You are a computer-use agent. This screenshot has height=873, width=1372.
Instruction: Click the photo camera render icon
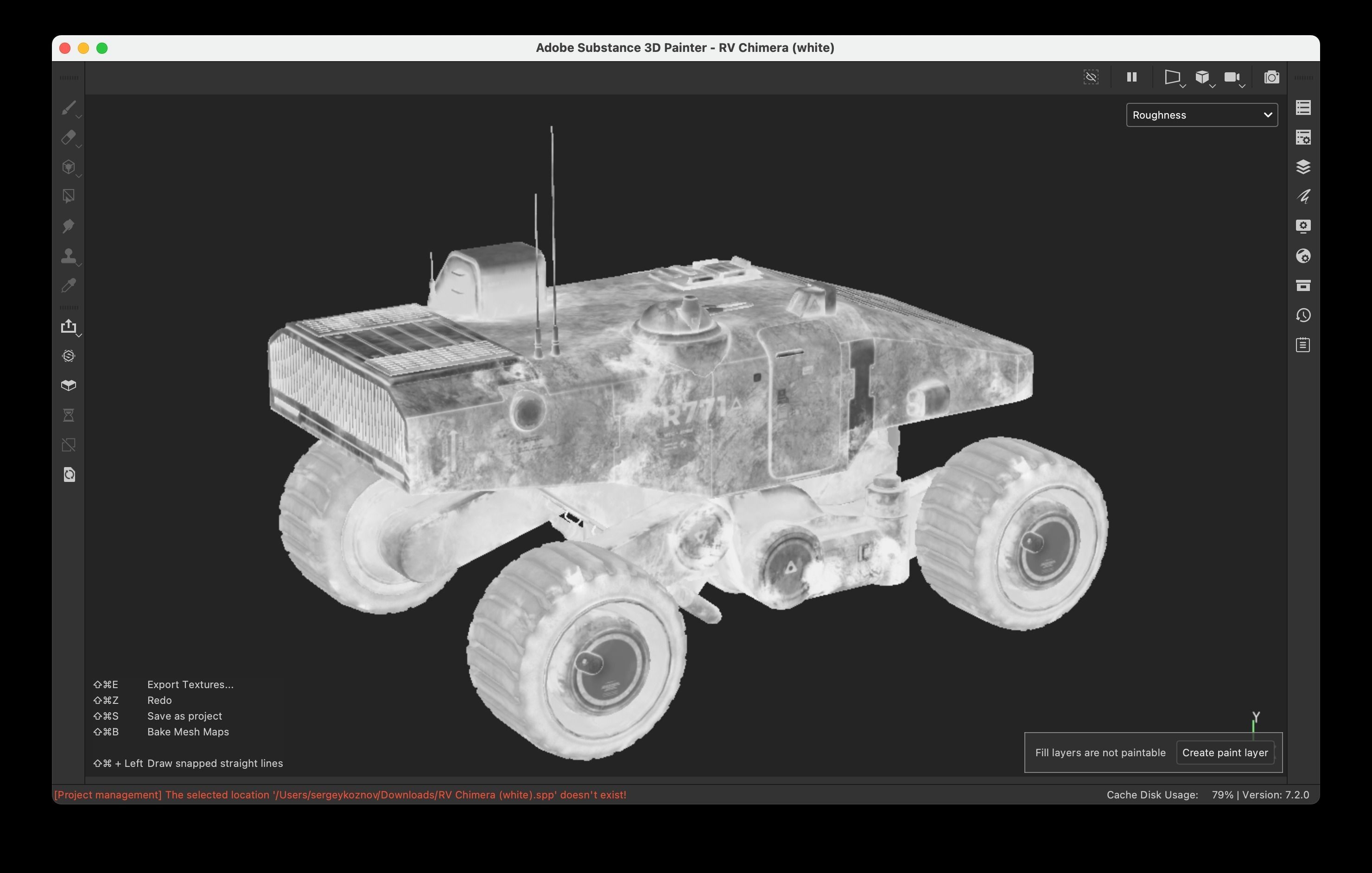coord(1272,77)
